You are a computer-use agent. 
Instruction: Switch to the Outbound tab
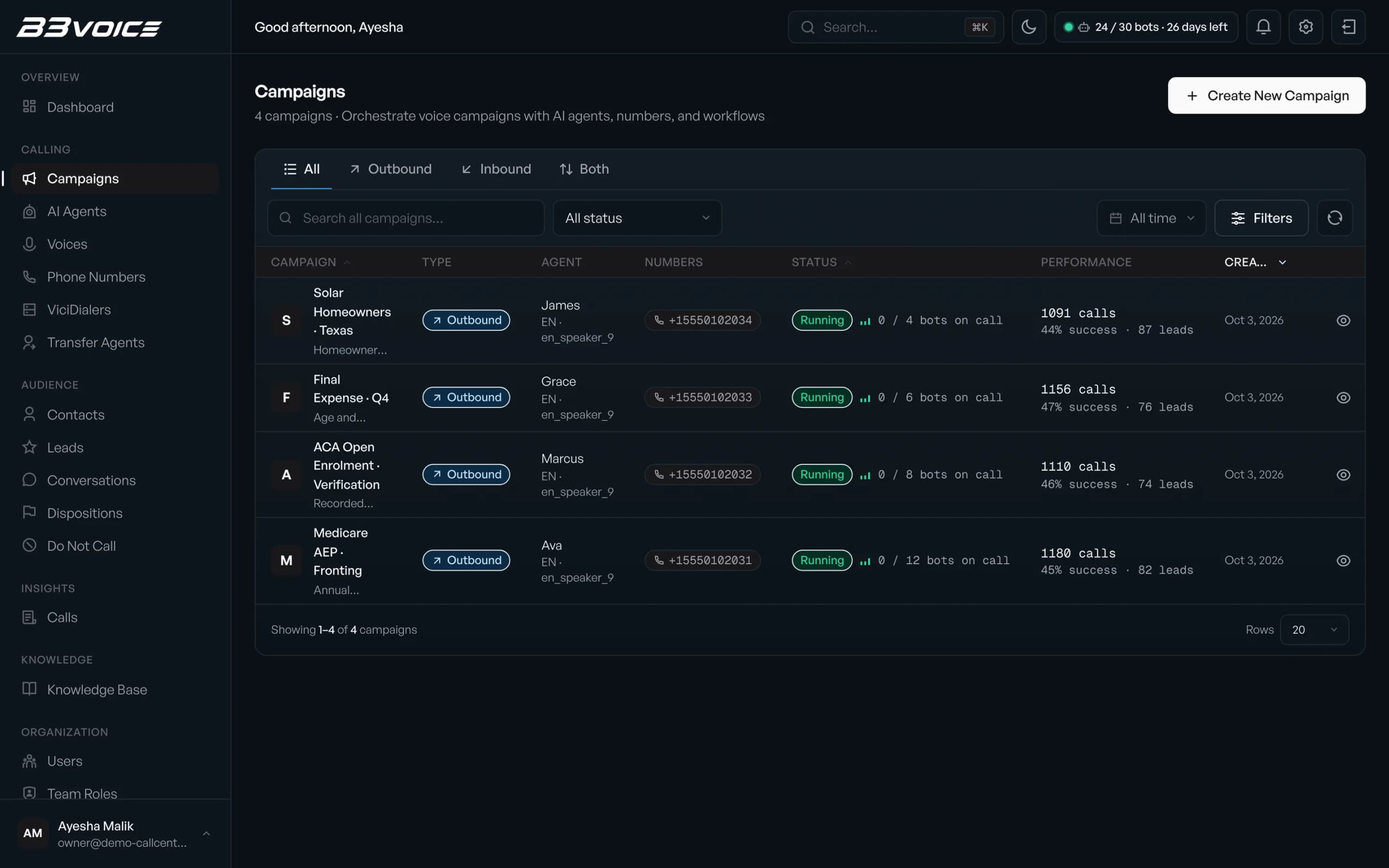(x=391, y=169)
